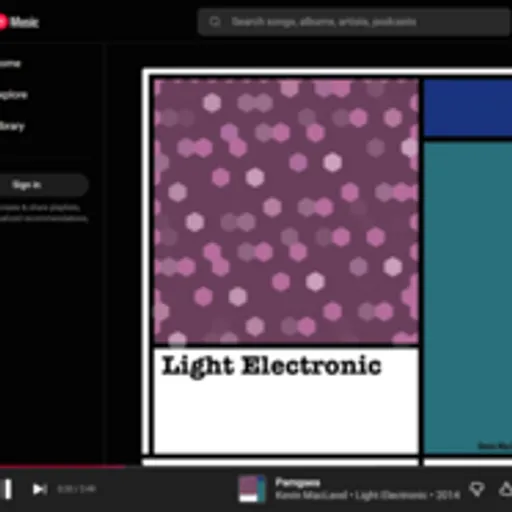Dislike the current song
Image resolution: width=512 pixels, height=512 pixels.
coord(477,490)
